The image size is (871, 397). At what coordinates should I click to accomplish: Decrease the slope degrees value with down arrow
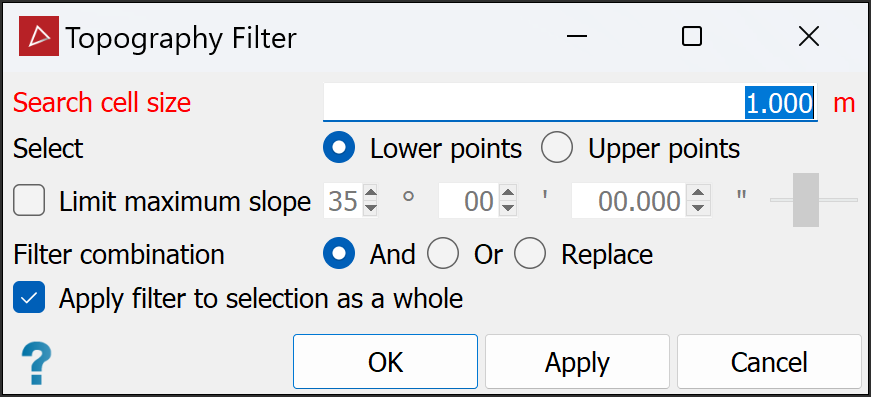coord(370,208)
